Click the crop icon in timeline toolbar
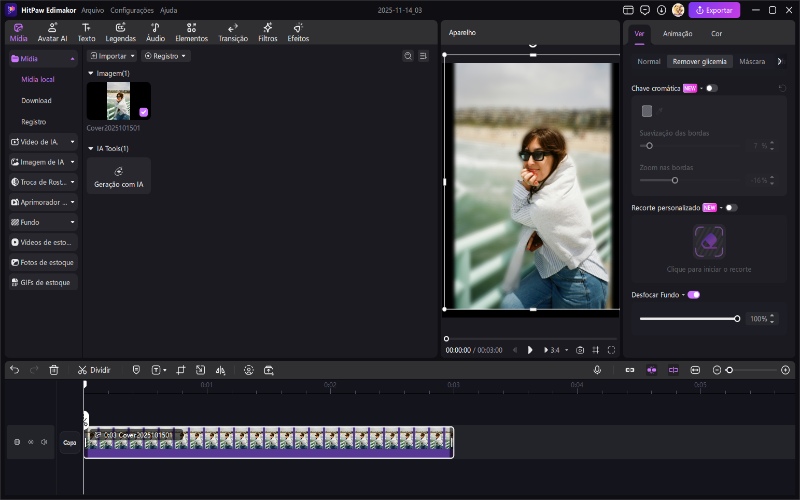The height and width of the screenshot is (500, 800). (181, 370)
